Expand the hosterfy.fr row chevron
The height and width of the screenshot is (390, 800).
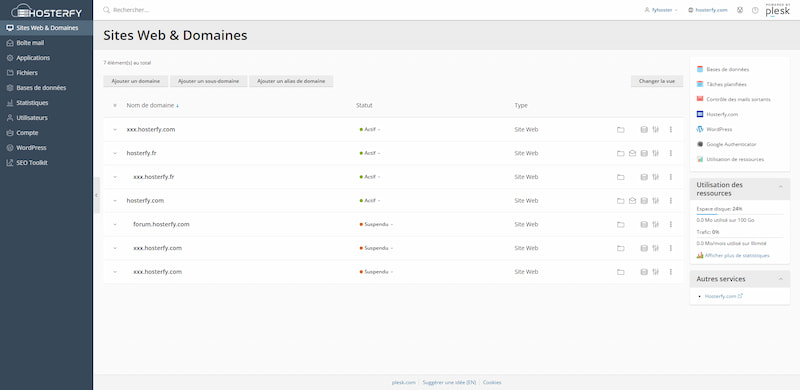coord(115,153)
